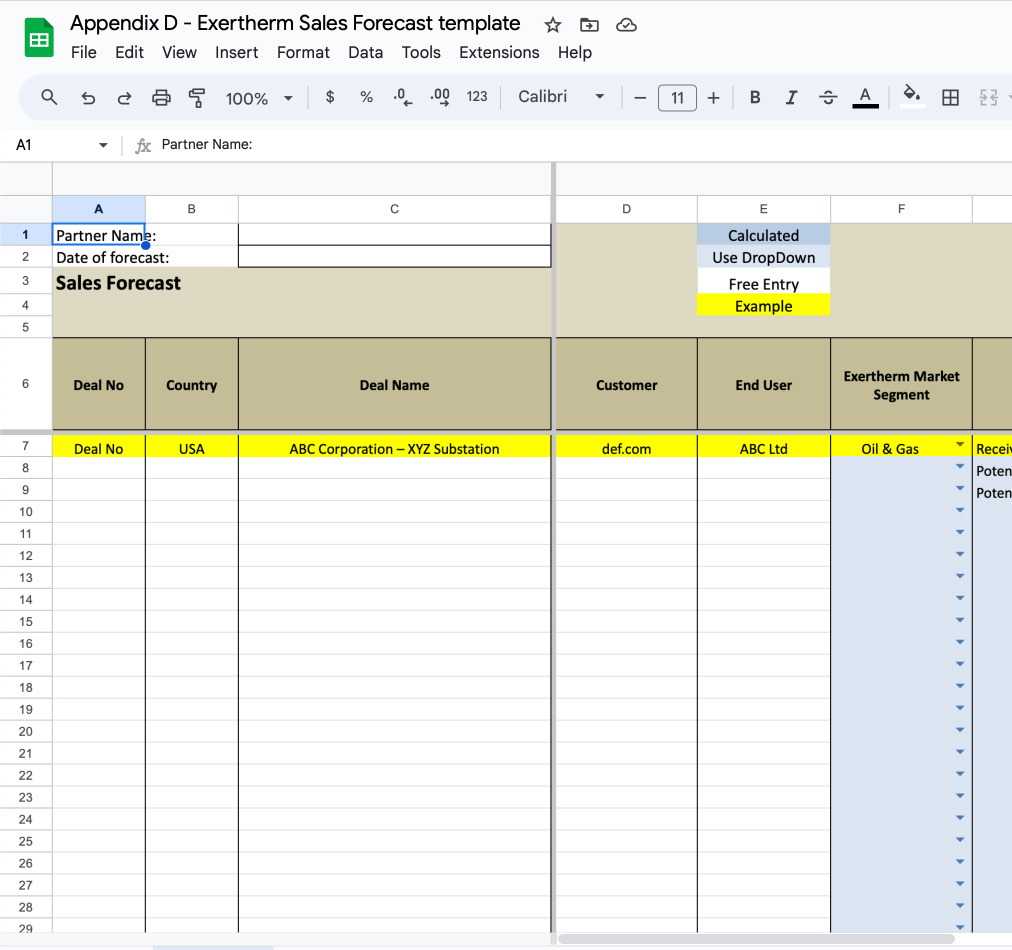The image size is (1012, 950).
Task: Toggle bold formatting
Action: [754, 97]
